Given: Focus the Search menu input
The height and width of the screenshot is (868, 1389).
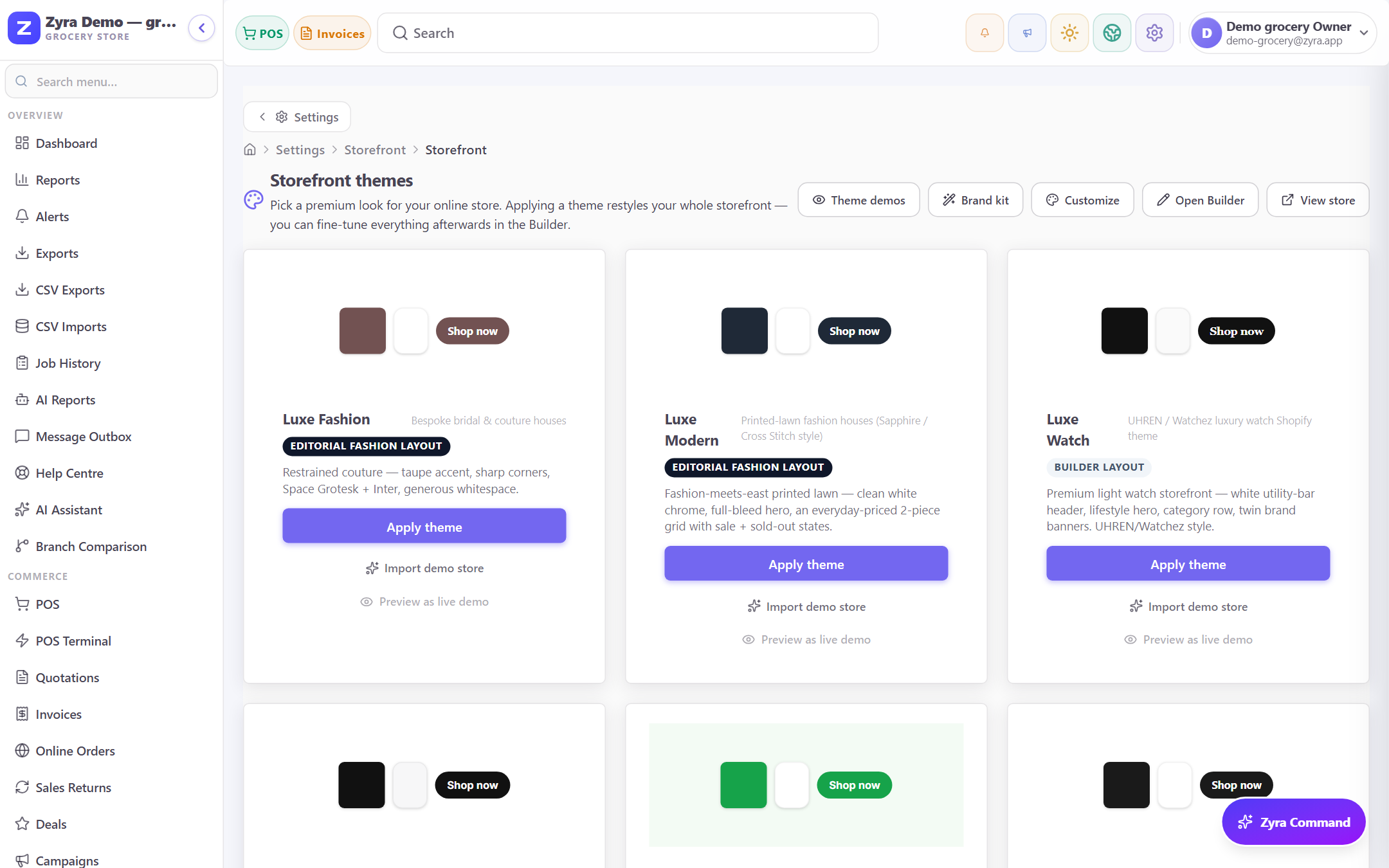Looking at the screenshot, I should (x=111, y=82).
